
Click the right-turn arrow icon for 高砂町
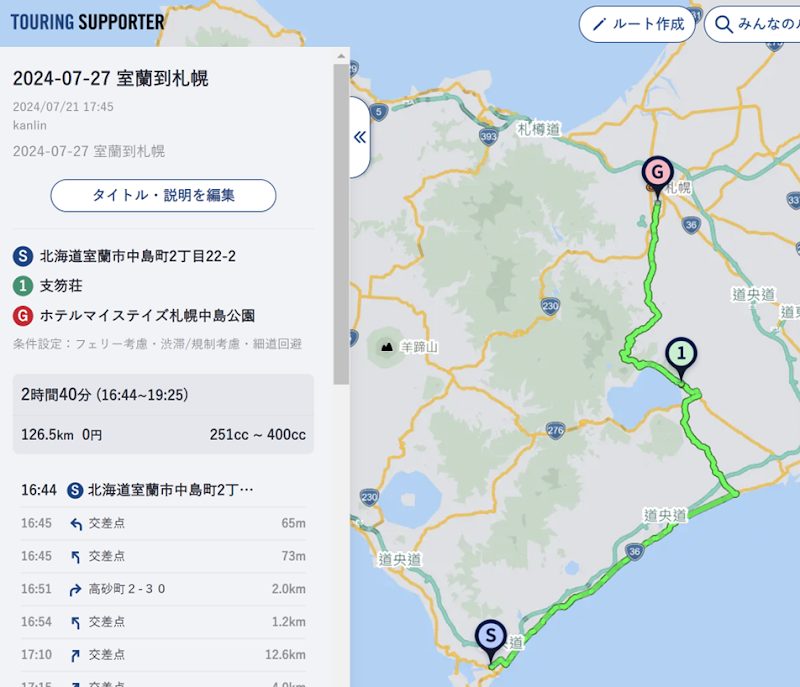(76, 589)
